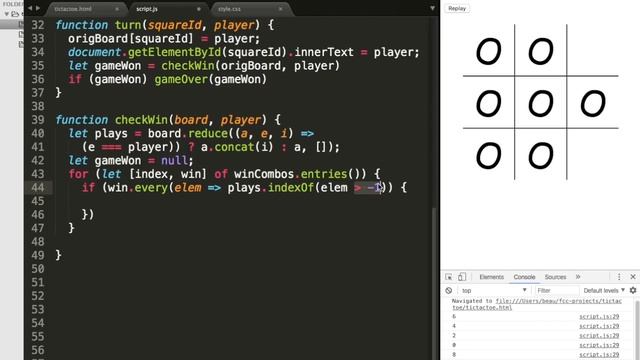Viewport: 640px width, 360px height.
Task: Click the inspect element picker icon
Action: tap(449, 277)
